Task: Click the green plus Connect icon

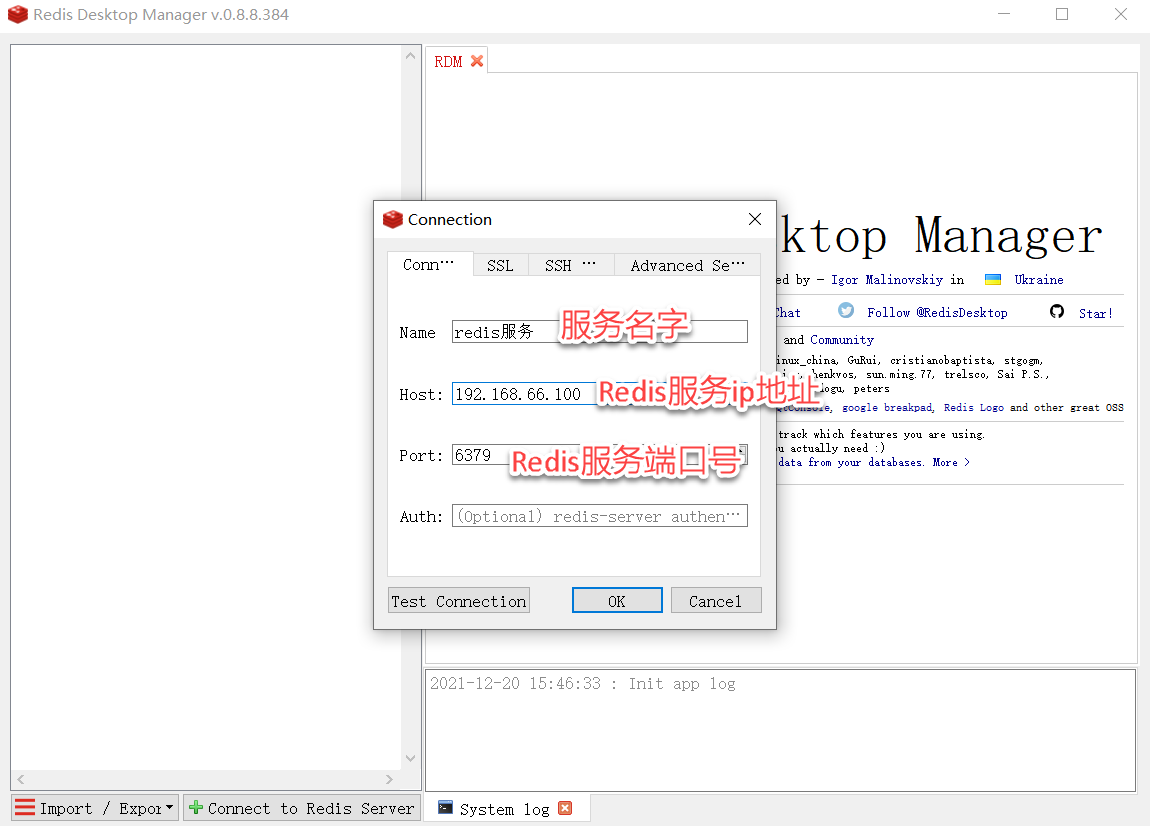Action: click(x=196, y=808)
